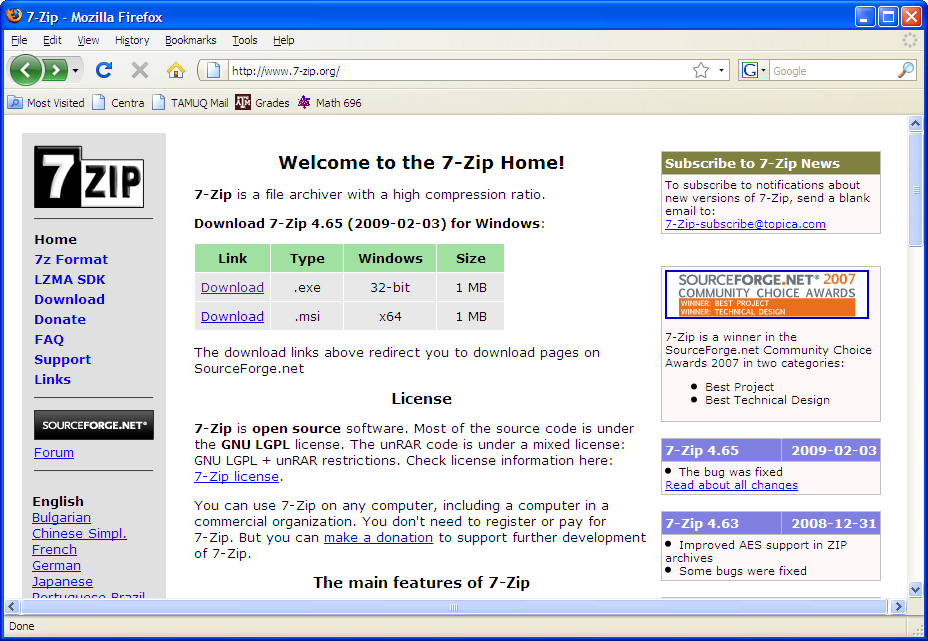This screenshot has width=928, height=641.
Task: Open the Tools menu
Action: pyautogui.click(x=244, y=40)
